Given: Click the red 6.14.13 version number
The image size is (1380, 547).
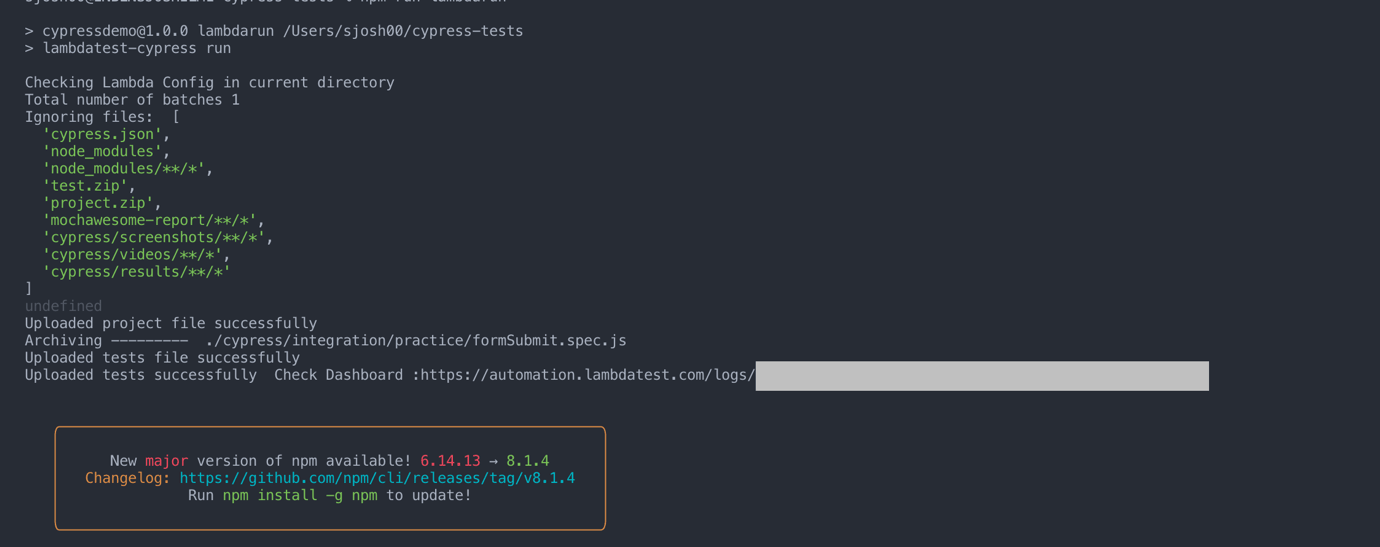Looking at the screenshot, I should point(450,461).
